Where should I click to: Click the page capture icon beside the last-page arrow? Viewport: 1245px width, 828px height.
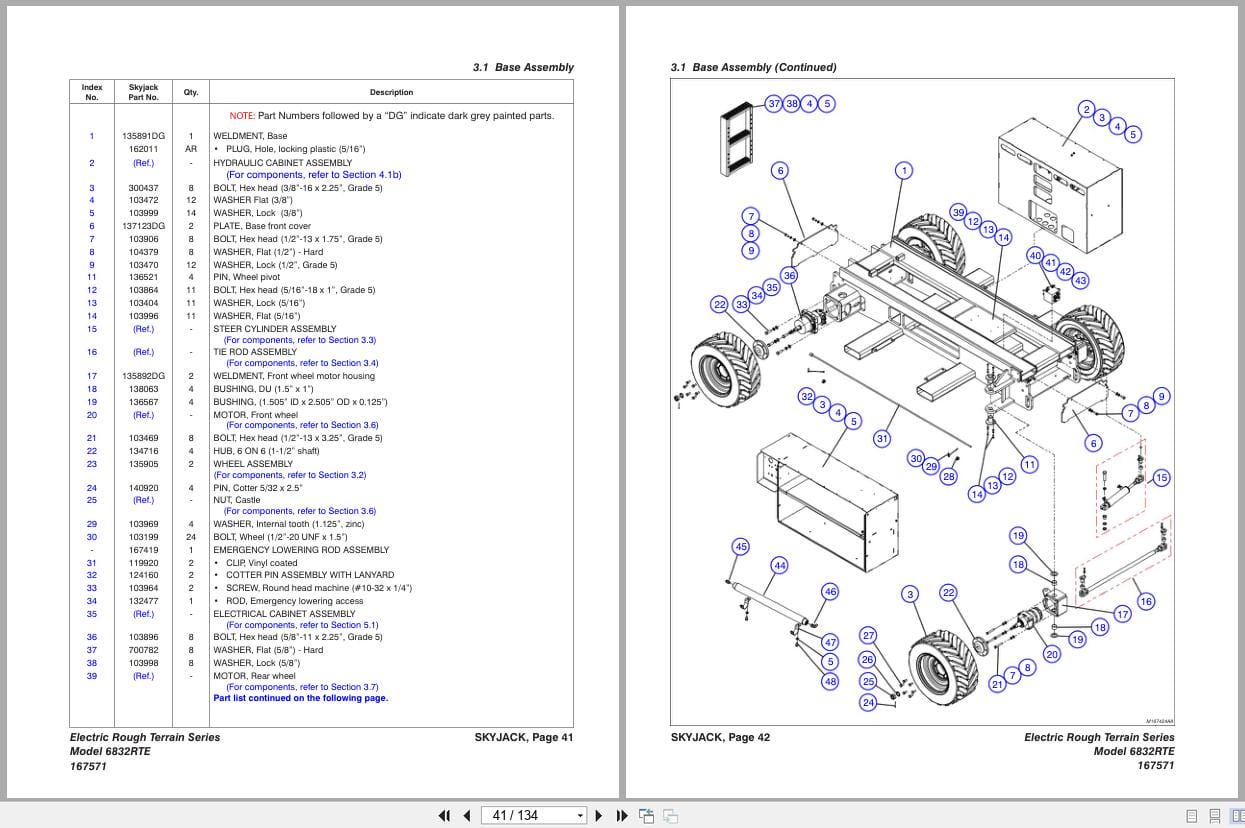(647, 816)
